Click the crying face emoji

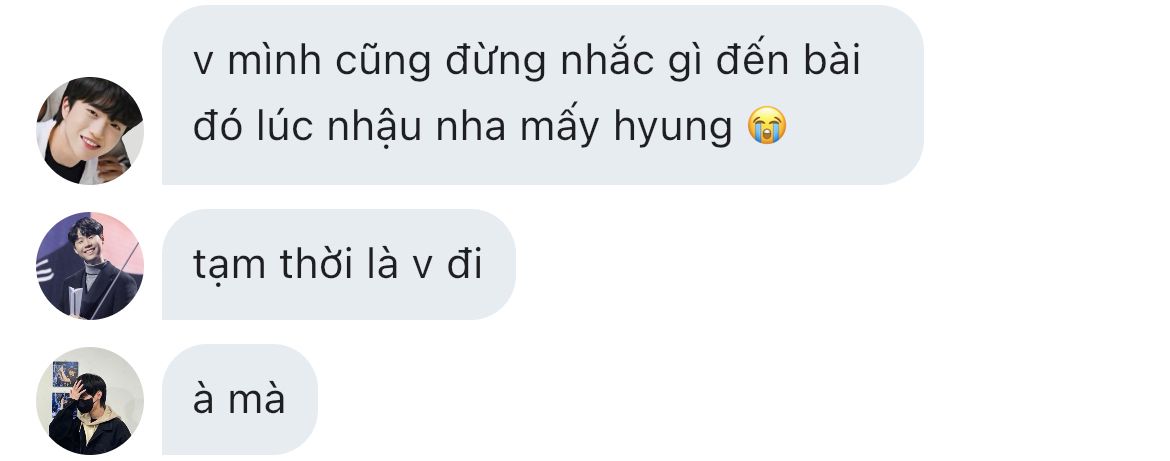click(x=767, y=125)
